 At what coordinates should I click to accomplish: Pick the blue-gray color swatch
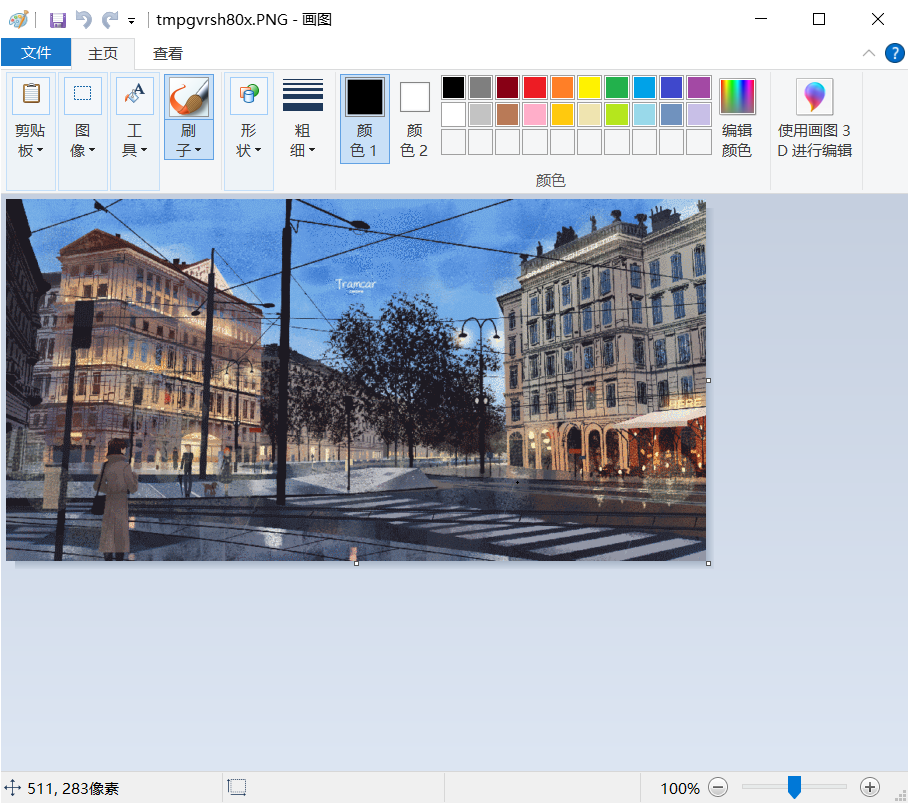pyautogui.click(x=671, y=115)
